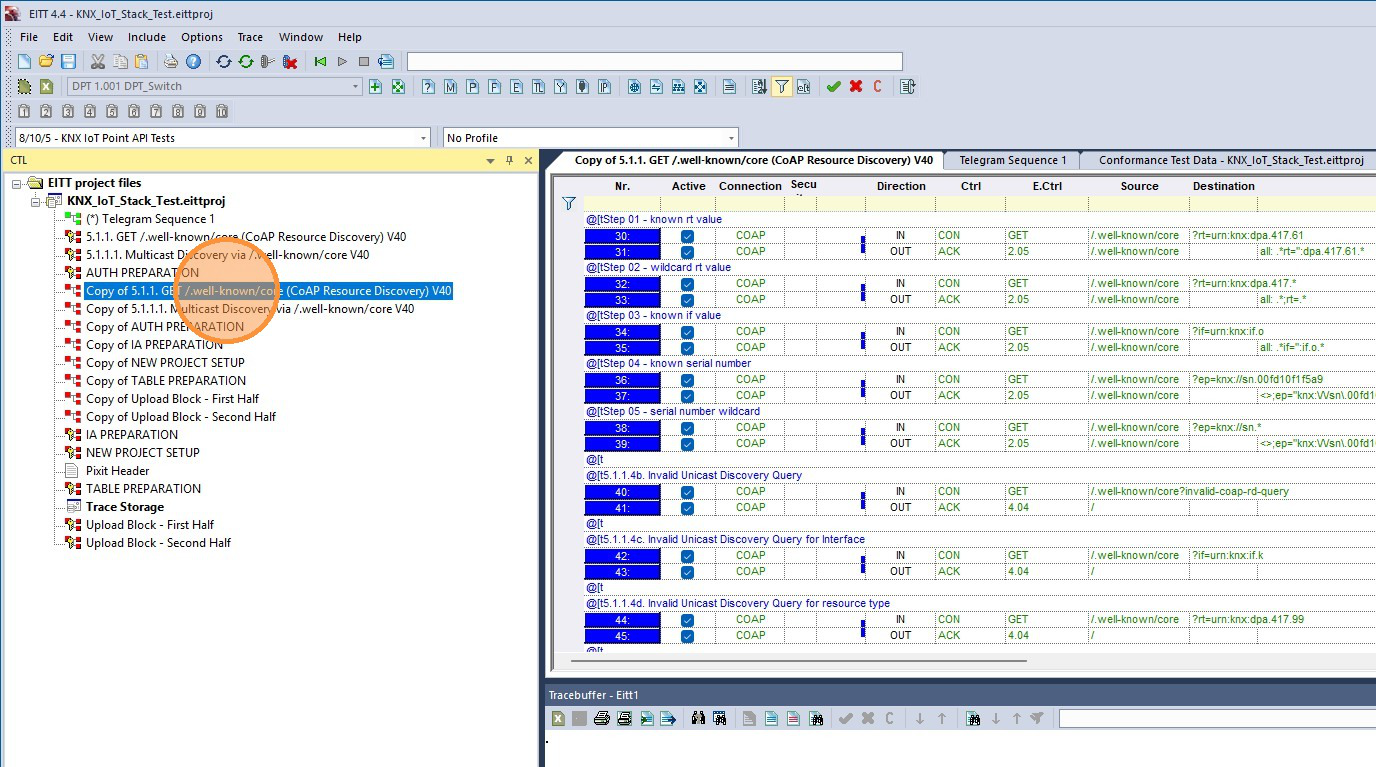Image resolution: width=1376 pixels, height=767 pixels.
Task: Open the CTL panel options dropdown arrow
Action: coord(491,160)
